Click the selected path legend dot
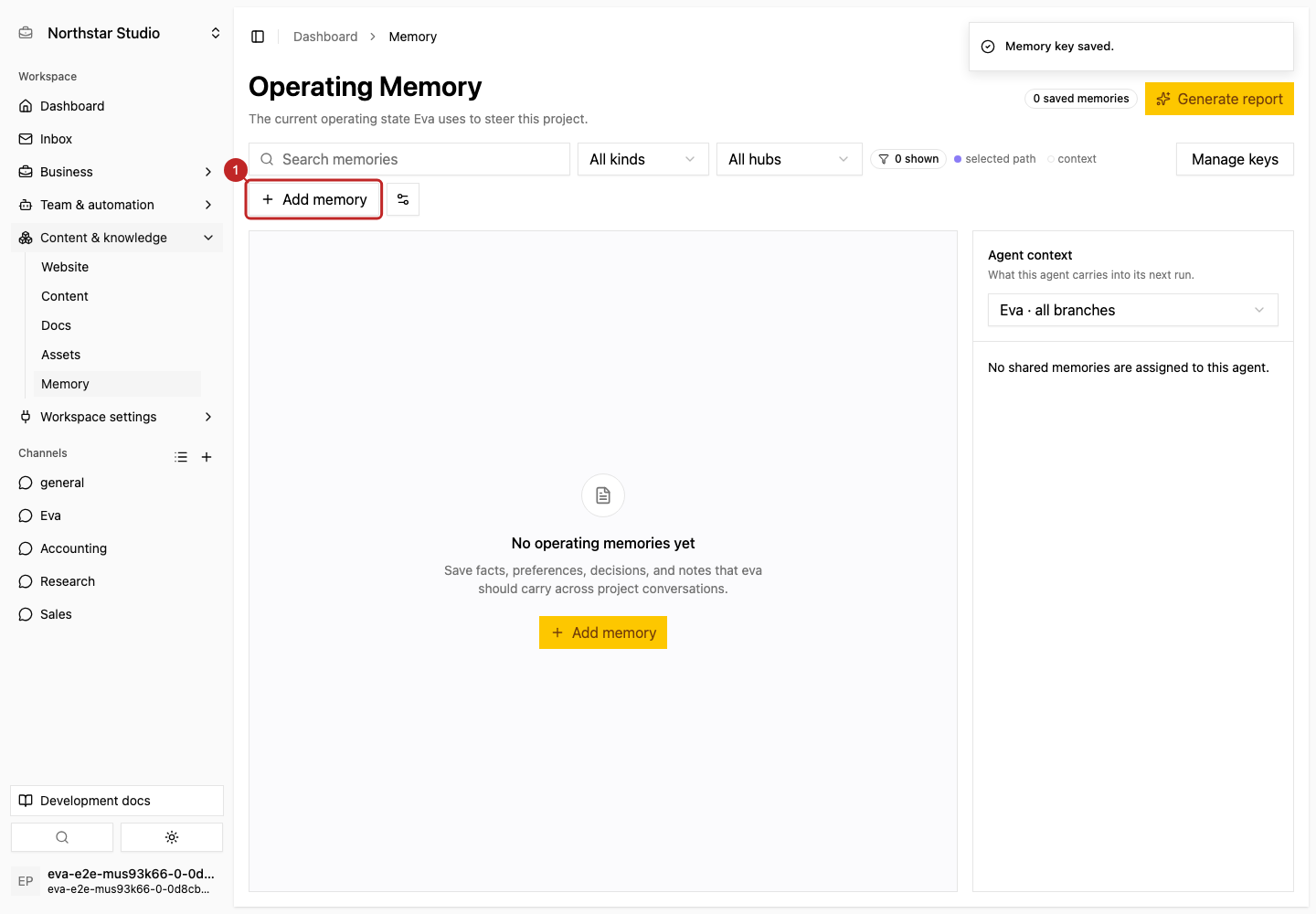This screenshot has width=1316, height=914. click(x=958, y=159)
